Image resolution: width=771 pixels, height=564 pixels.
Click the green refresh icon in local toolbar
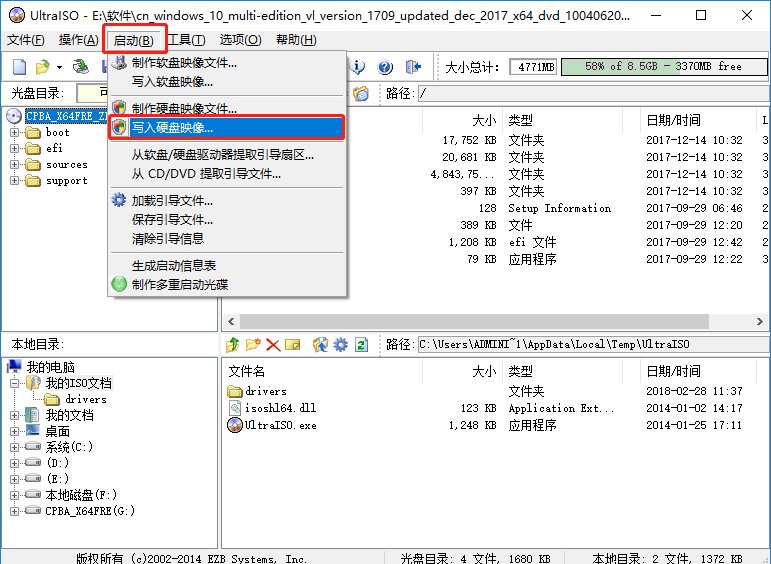(x=361, y=345)
